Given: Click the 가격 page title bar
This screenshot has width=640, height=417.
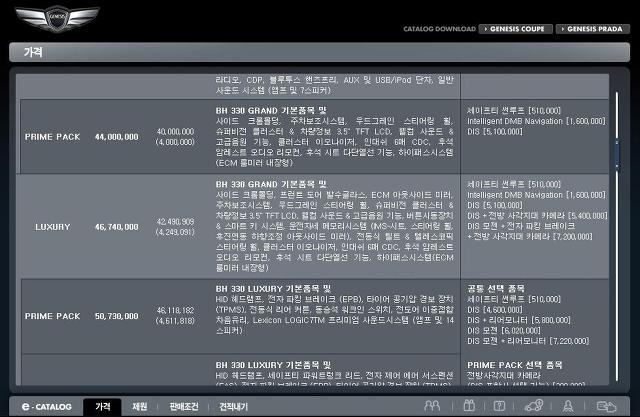Looking at the screenshot, I should coord(319,52).
